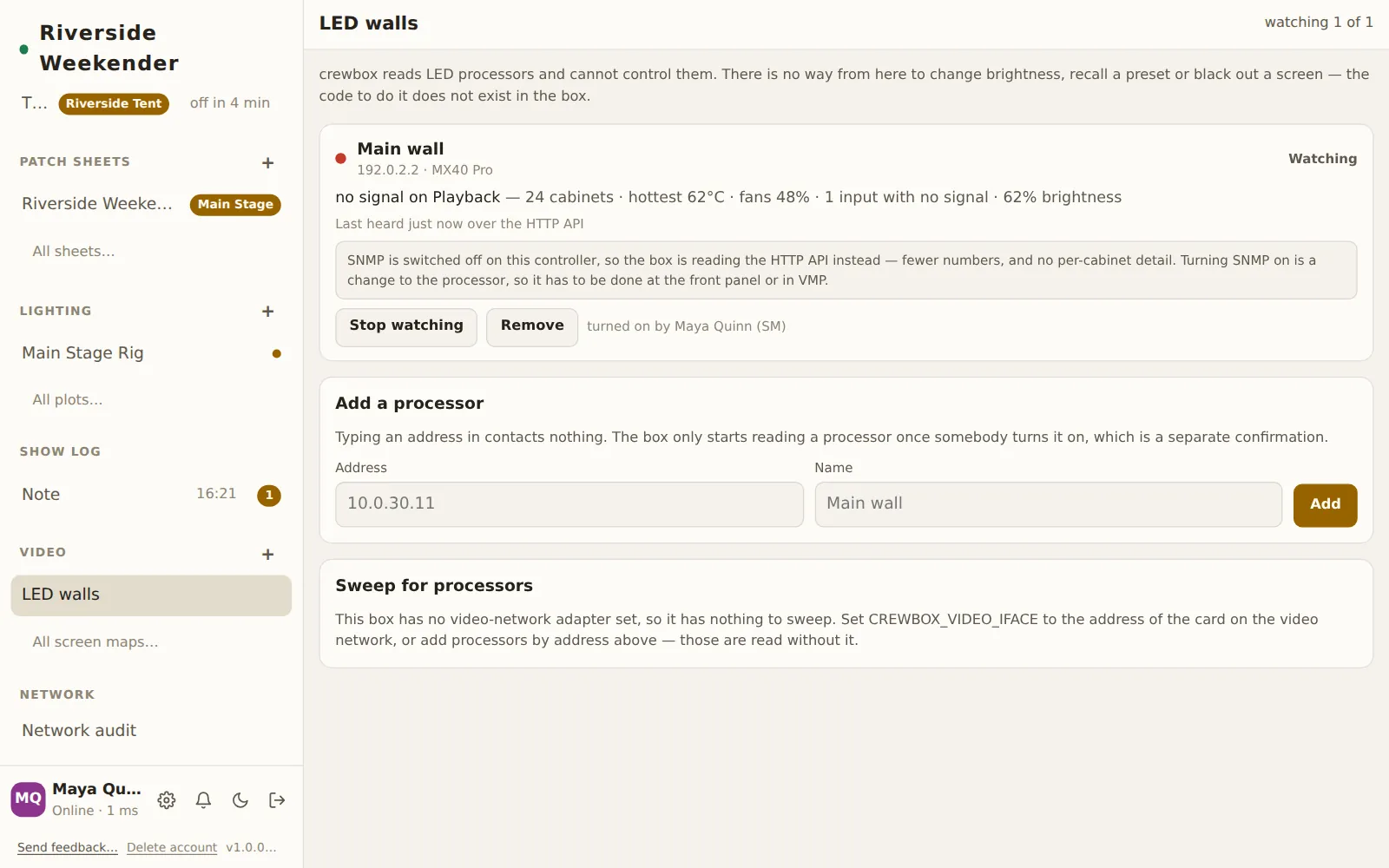
Task: Click the Send feedback link
Action: tap(68, 847)
